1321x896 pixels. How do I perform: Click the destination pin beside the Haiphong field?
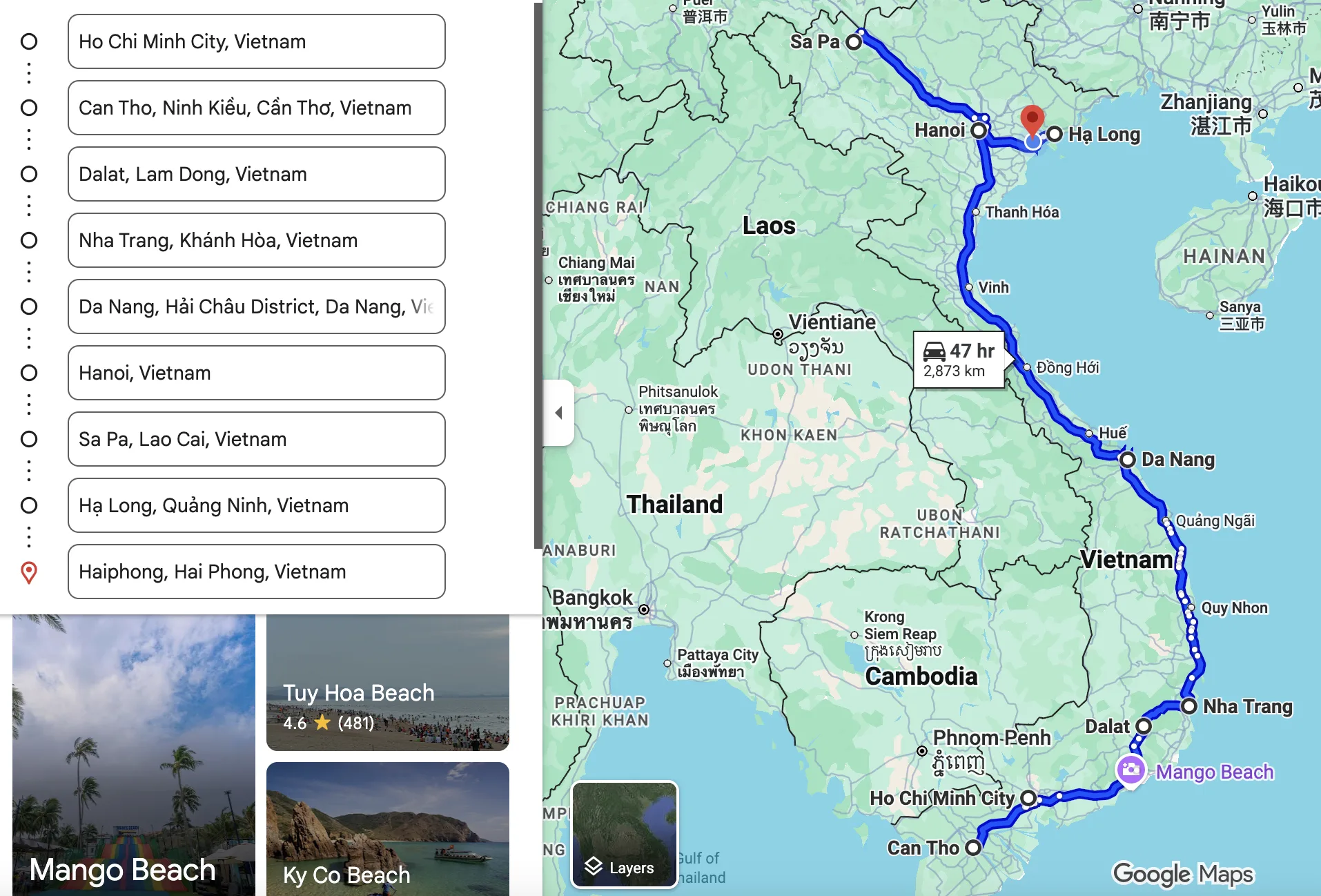click(29, 572)
